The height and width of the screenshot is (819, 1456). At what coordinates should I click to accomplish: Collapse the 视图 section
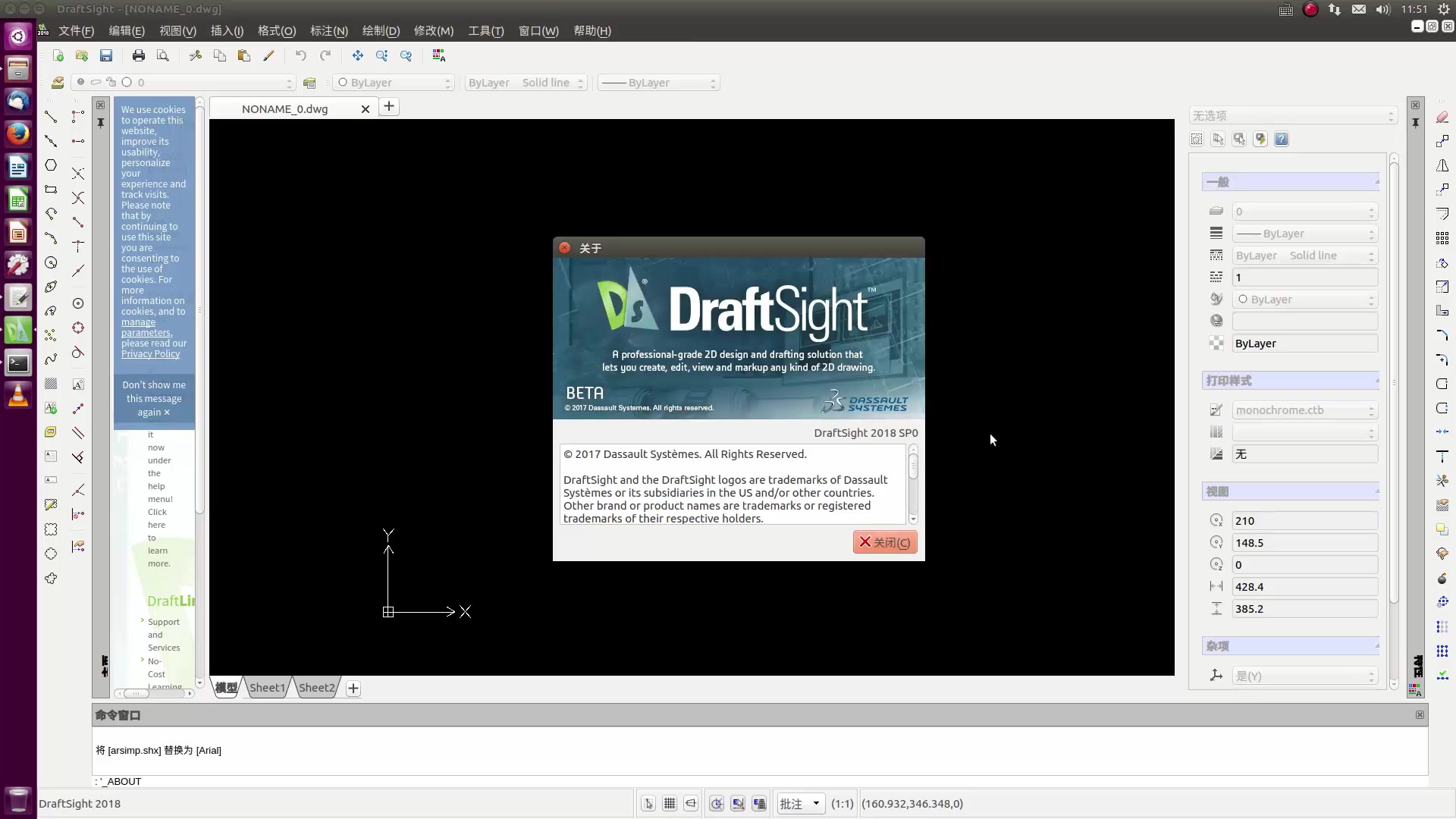pos(1290,491)
